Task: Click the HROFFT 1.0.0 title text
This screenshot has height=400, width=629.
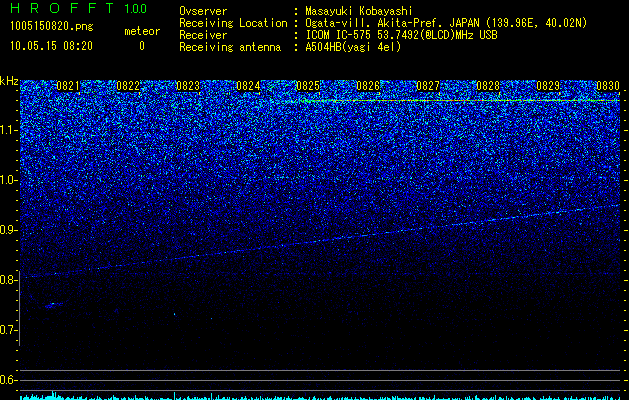Action: (x=78, y=8)
